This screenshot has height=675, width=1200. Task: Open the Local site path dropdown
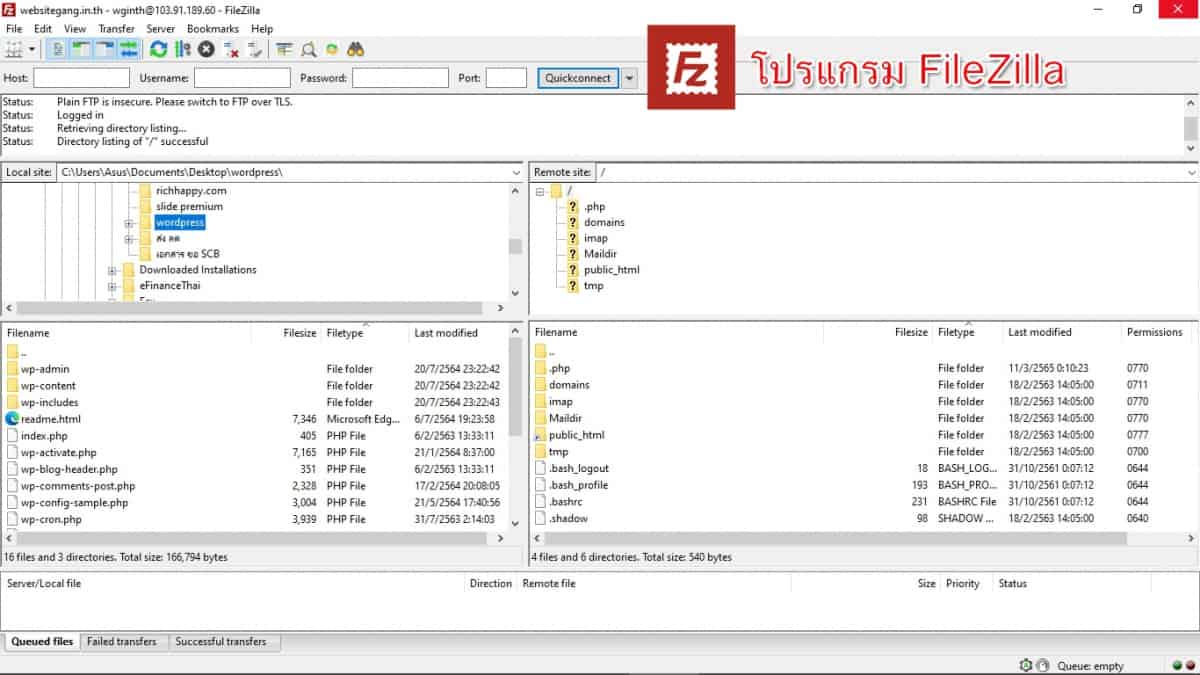click(x=516, y=172)
